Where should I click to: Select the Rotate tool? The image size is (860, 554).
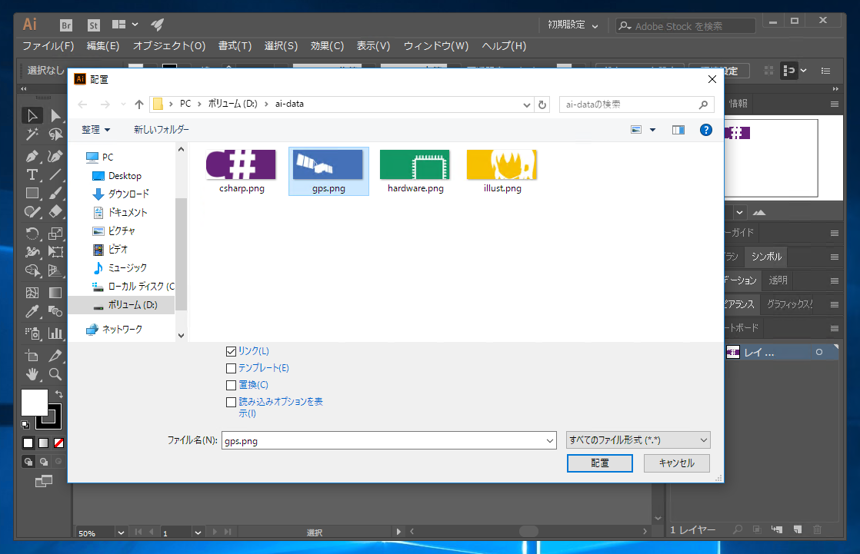(32, 234)
